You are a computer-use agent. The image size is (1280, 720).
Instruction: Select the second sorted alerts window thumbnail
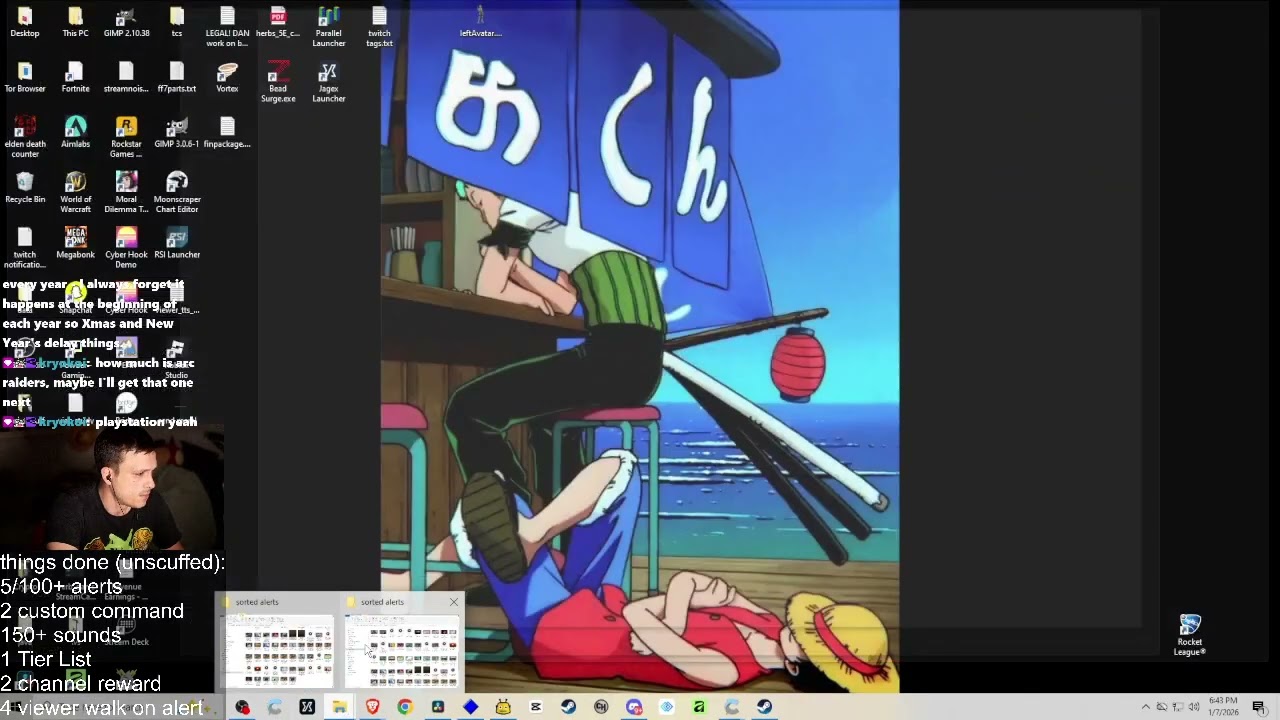pos(402,650)
